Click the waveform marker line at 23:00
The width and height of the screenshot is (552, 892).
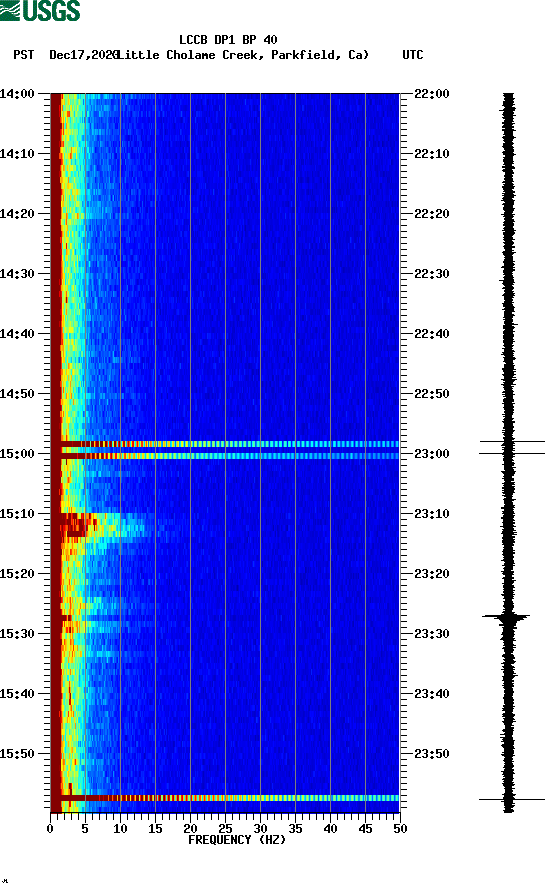point(512,453)
